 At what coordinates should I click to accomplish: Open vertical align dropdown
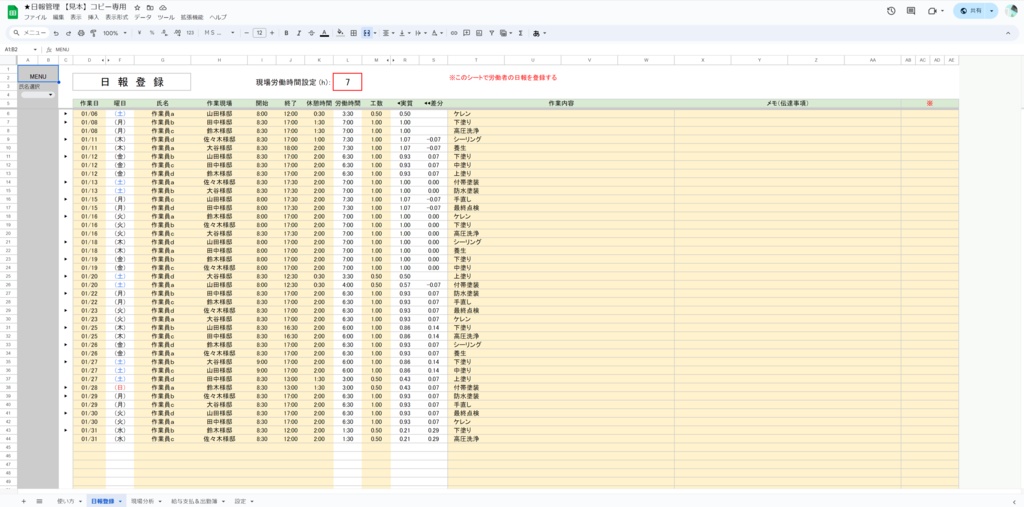pyautogui.click(x=404, y=33)
